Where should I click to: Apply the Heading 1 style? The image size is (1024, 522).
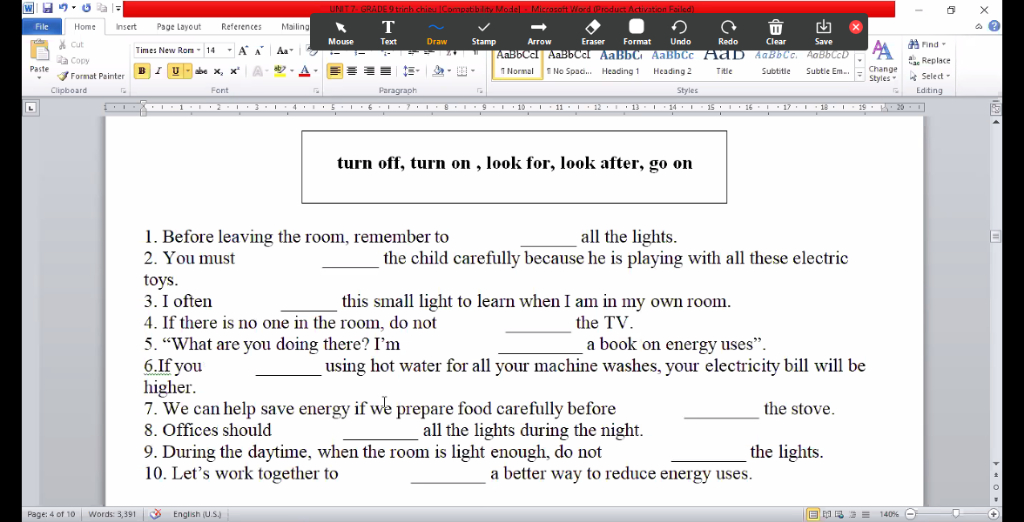tap(620, 64)
